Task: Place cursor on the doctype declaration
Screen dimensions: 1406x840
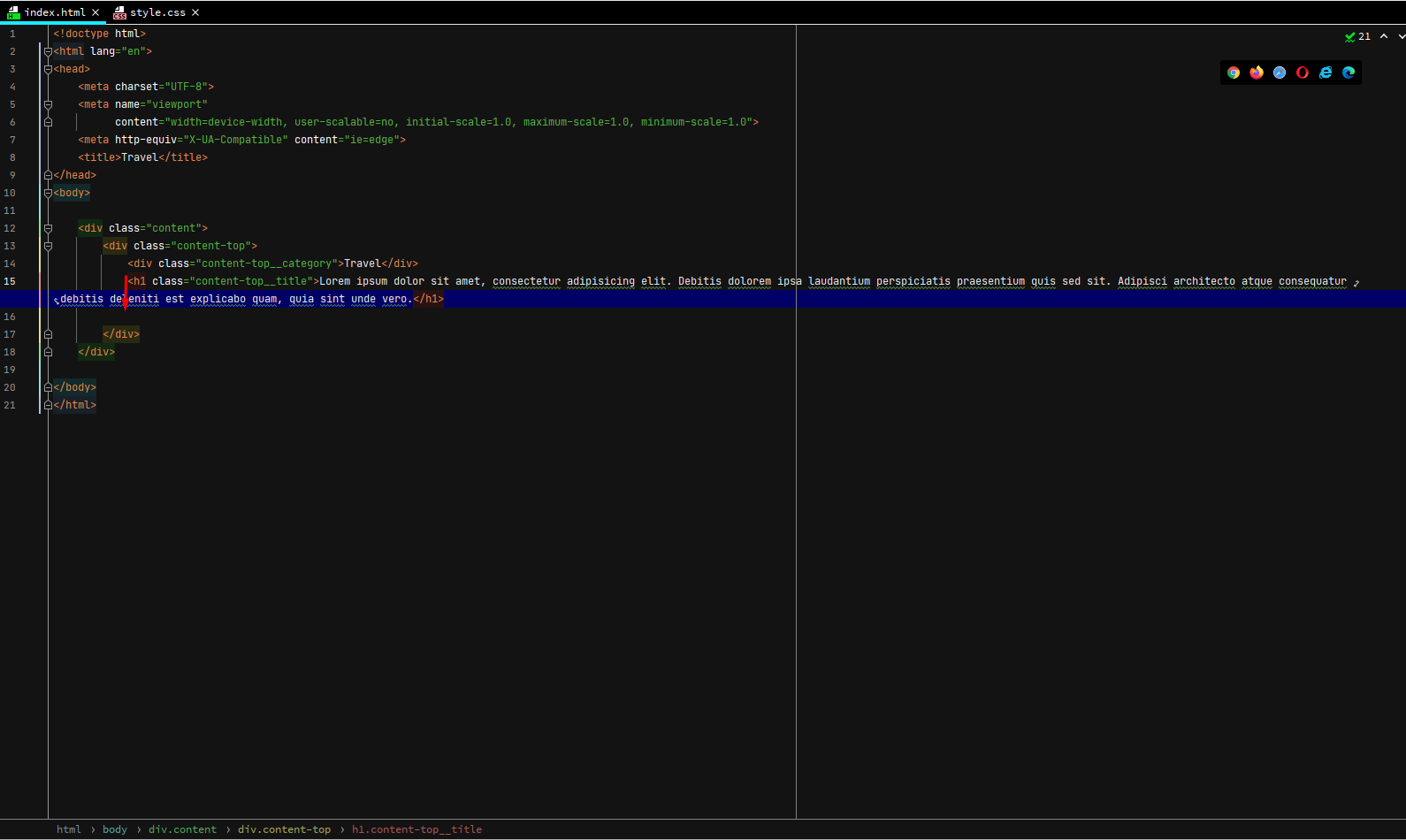Action: point(99,34)
